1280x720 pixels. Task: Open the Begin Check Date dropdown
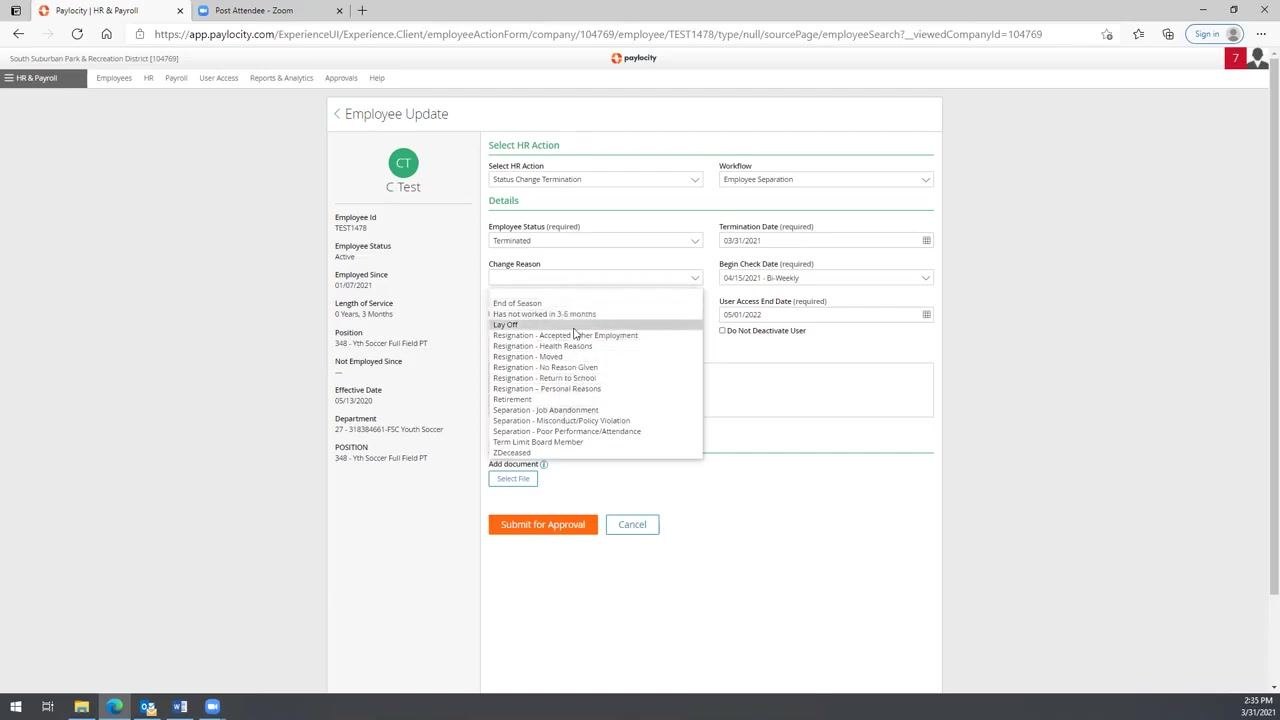[x=826, y=278]
